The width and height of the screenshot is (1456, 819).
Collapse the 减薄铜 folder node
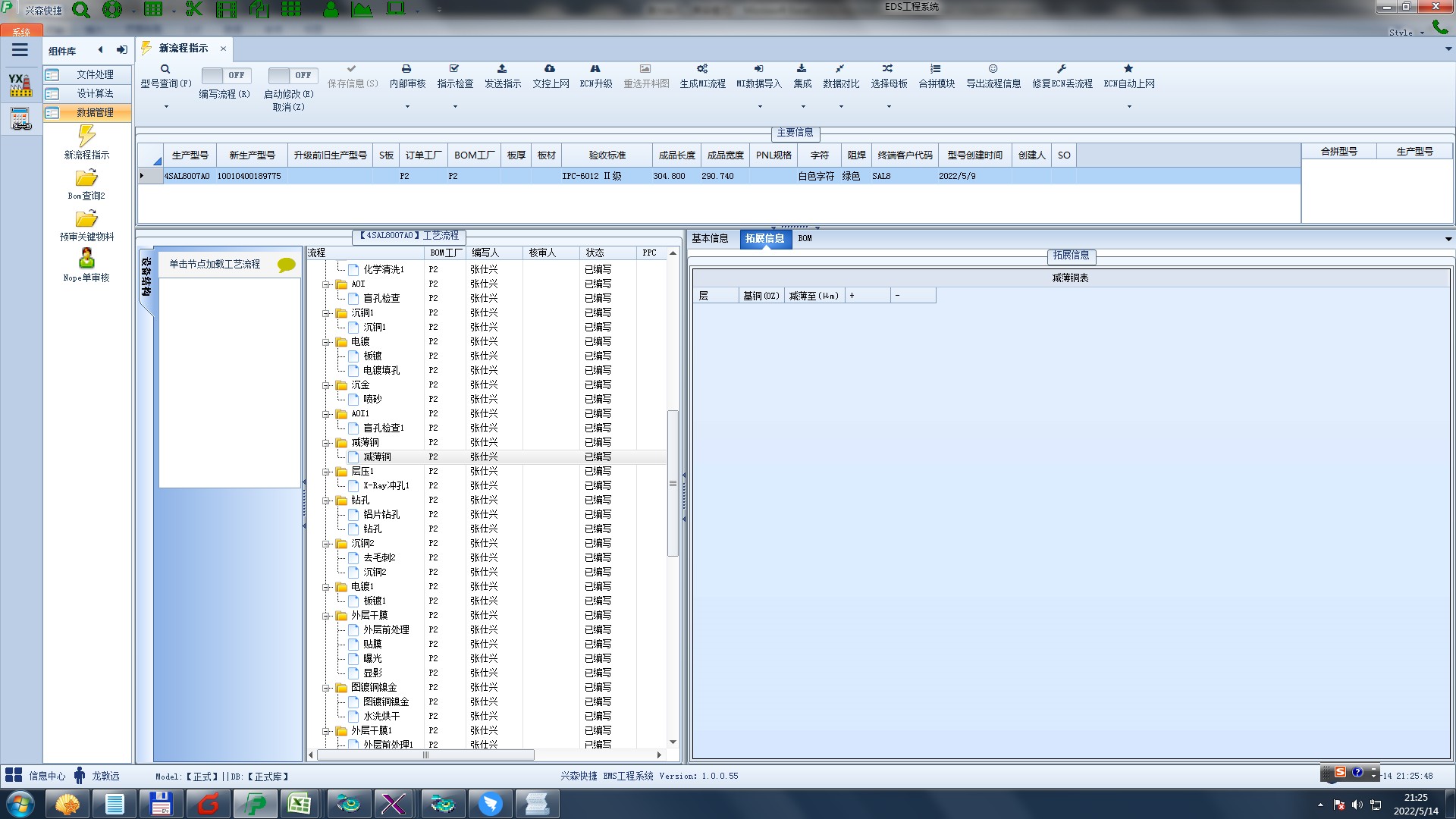pyautogui.click(x=326, y=443)
